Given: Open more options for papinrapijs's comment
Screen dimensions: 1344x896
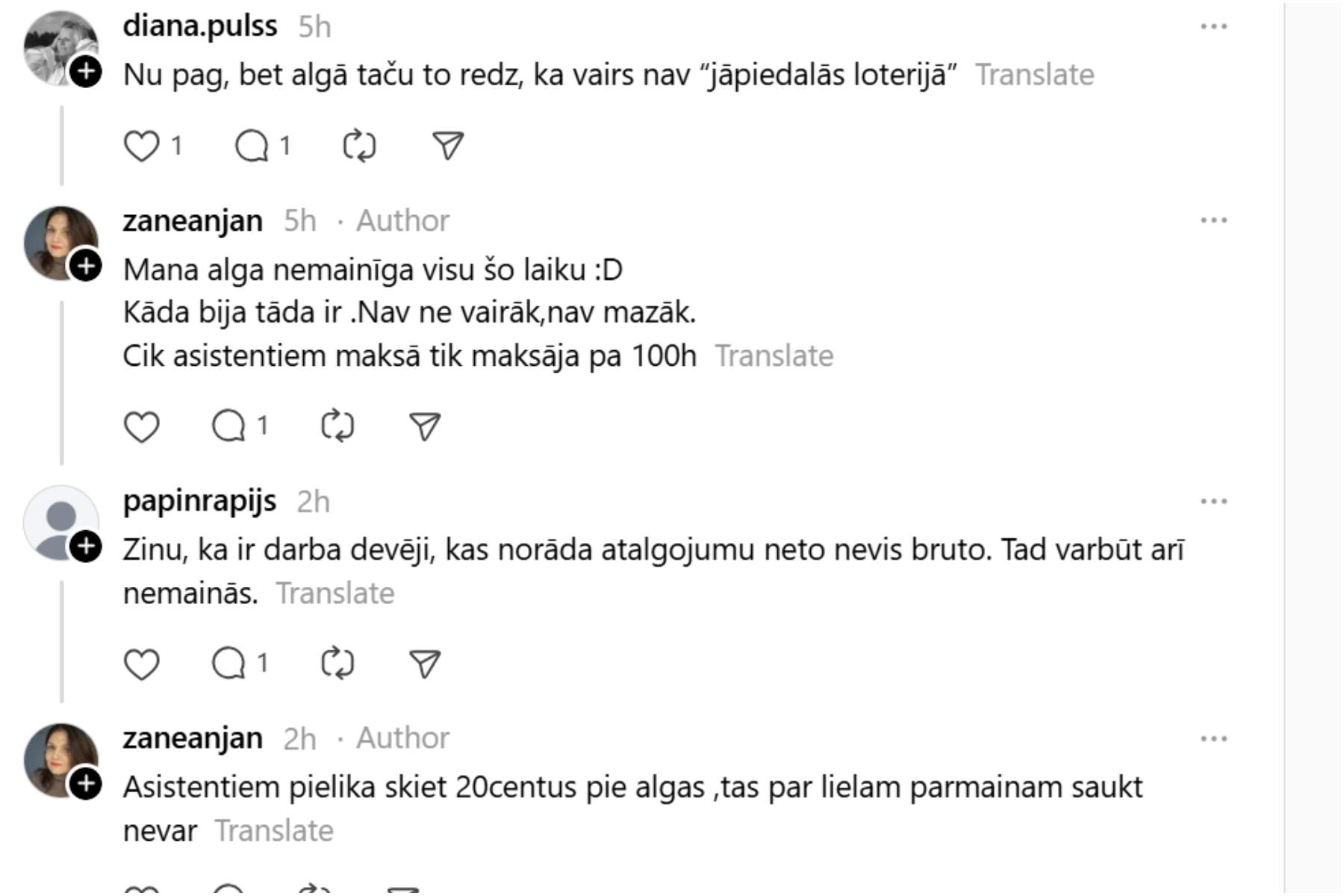Looking at the screenshot, I should click(1213, 502).
